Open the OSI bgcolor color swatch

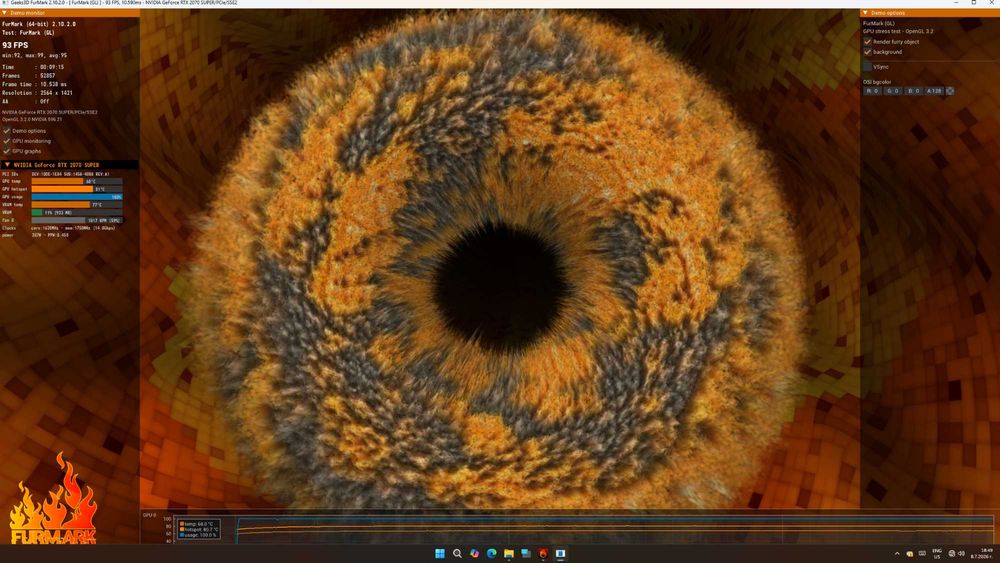[x=950, y=91]
